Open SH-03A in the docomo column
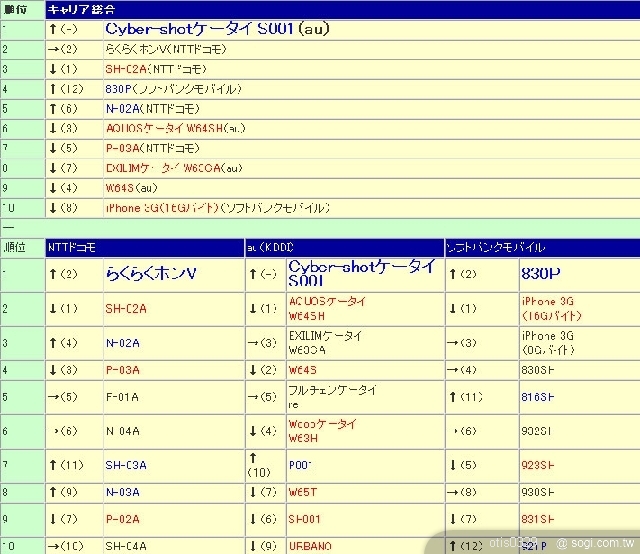The image size is (640, 554). coord(126,465)
